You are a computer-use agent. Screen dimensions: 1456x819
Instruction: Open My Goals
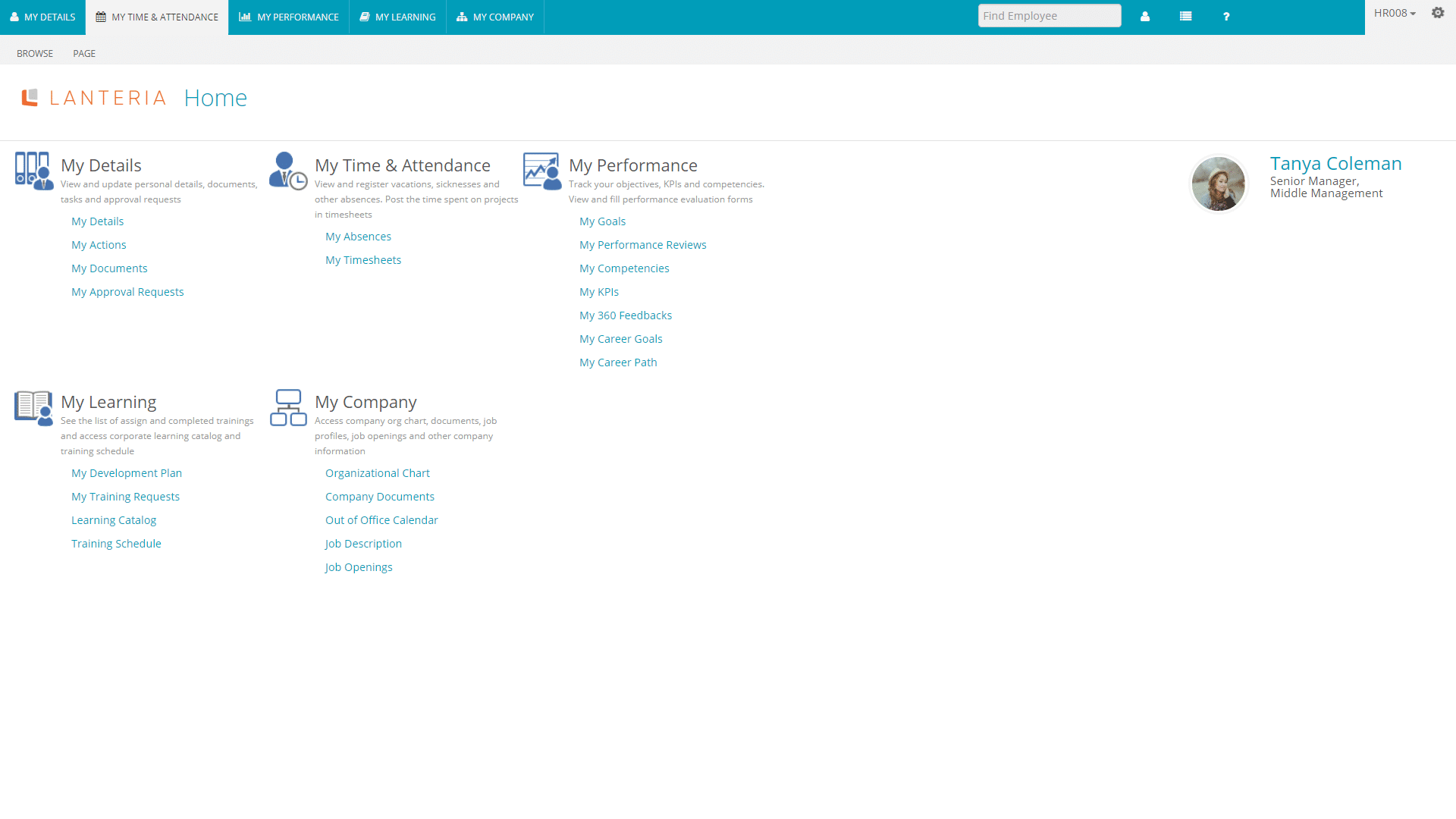602,221
